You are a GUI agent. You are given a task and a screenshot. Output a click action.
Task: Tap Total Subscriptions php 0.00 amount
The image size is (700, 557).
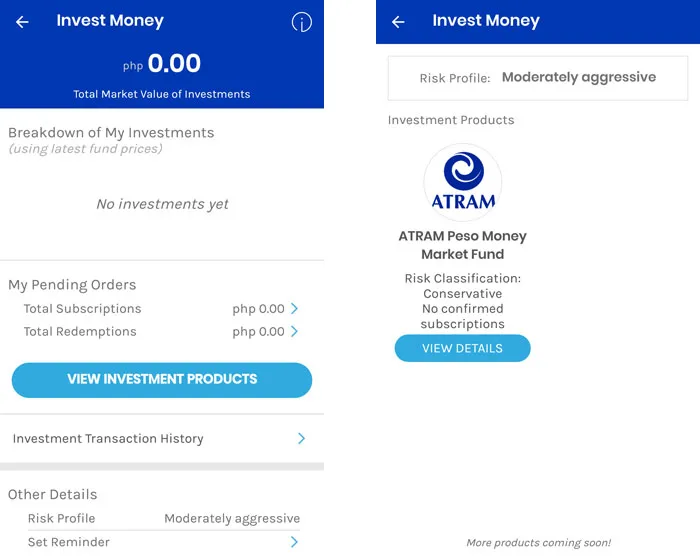pos(258,309)
